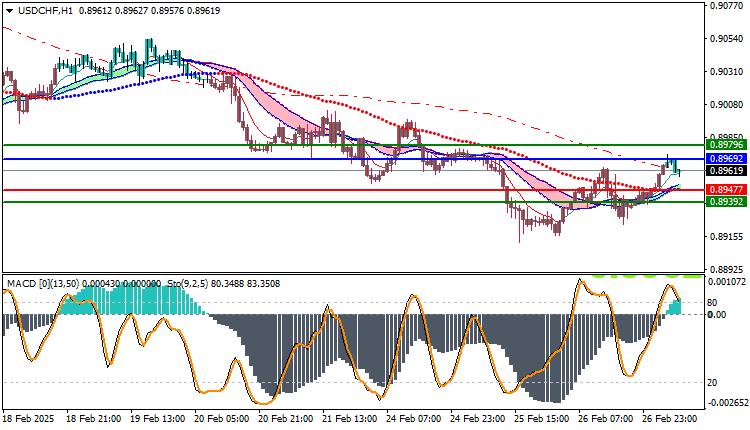
Task: Select the stochastic 80 level label
Action: click(712, 302)
